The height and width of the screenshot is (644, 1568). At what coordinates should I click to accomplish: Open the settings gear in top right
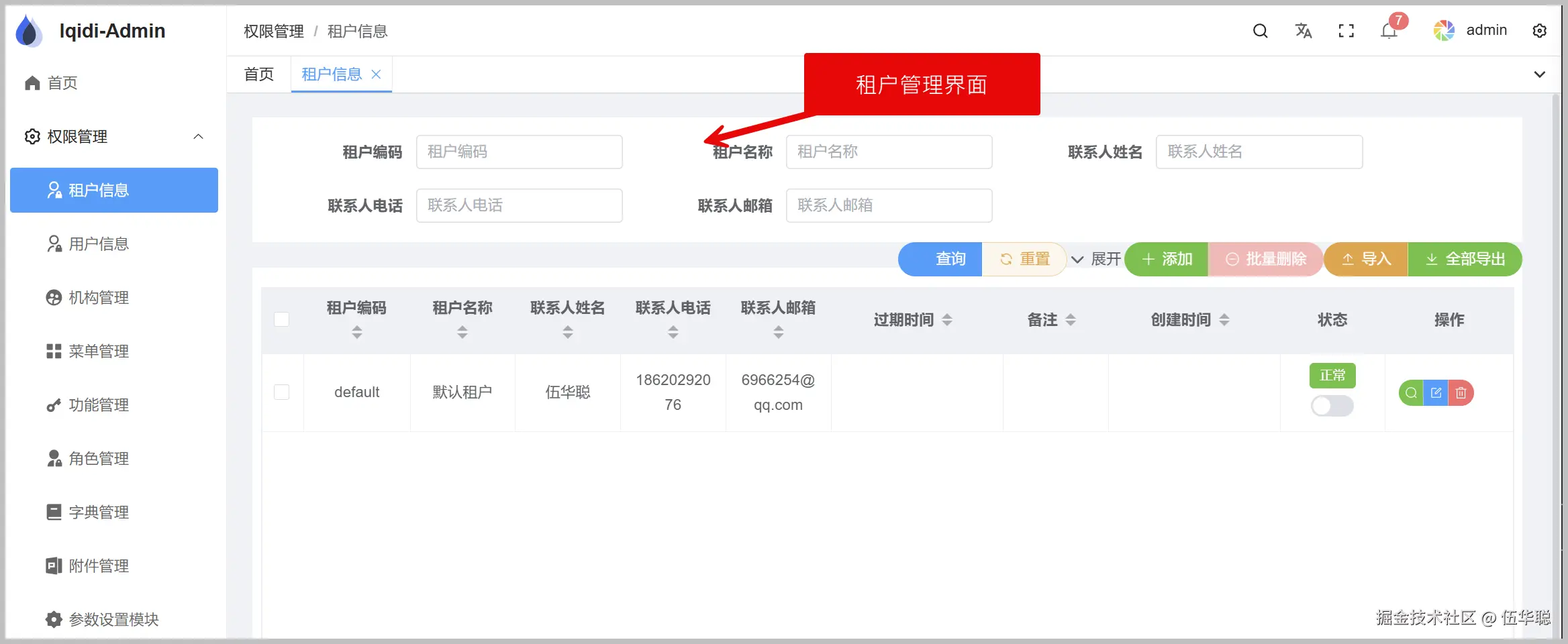coord(1540,30)
